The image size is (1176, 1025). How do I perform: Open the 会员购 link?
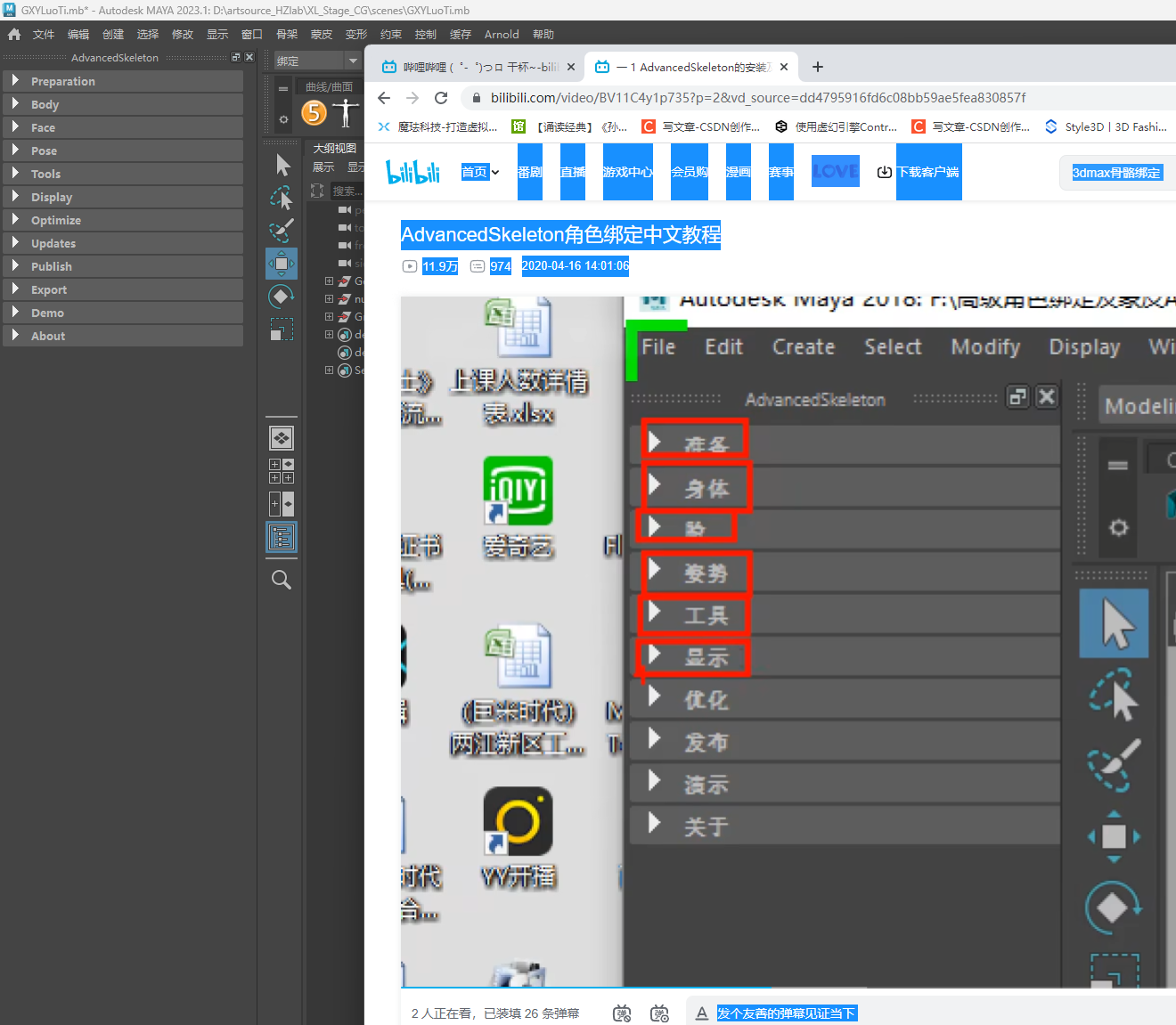click(690, 172)
